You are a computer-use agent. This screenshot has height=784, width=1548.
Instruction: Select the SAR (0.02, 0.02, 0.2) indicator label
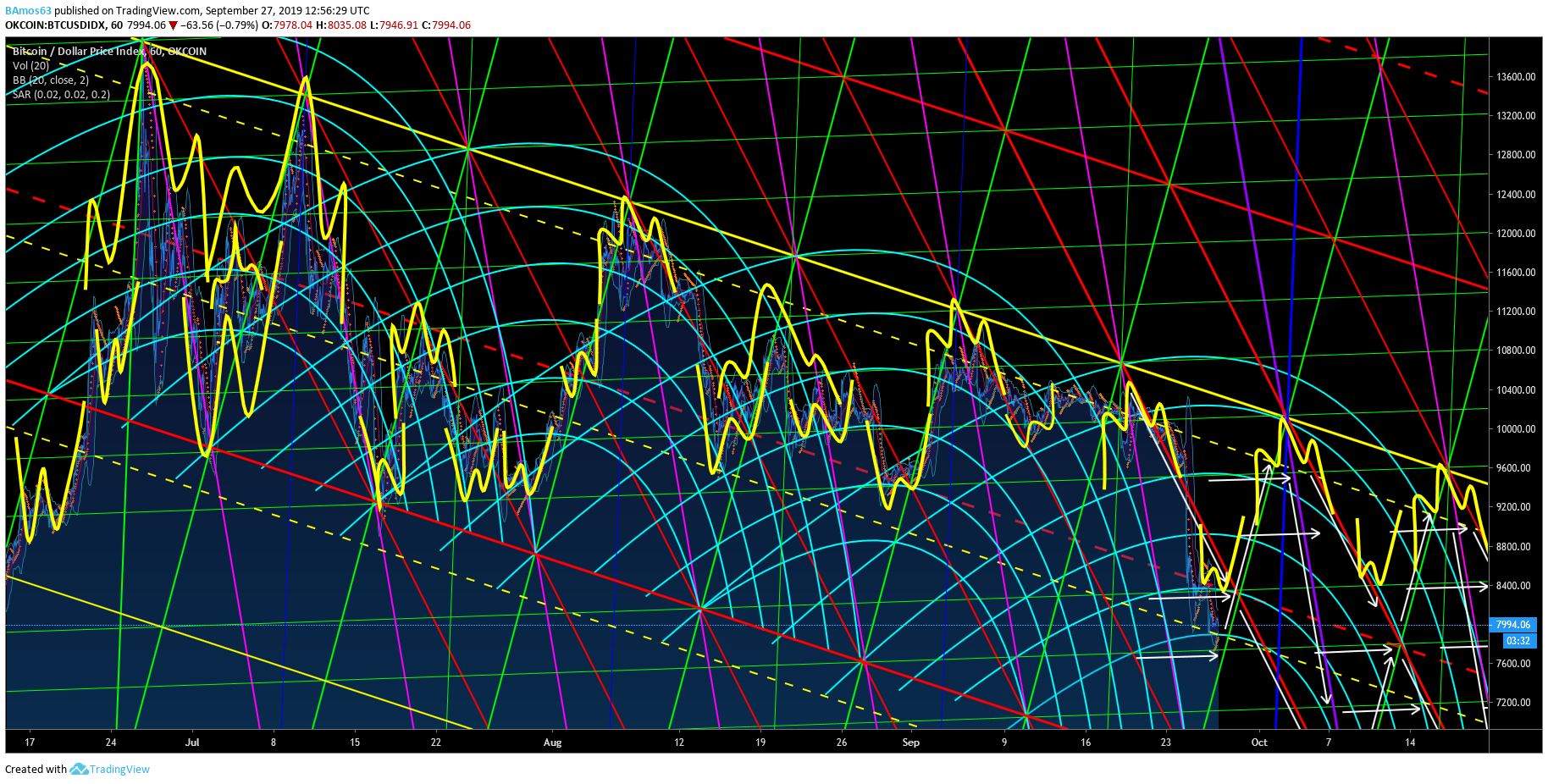click(x=61, y=94)
